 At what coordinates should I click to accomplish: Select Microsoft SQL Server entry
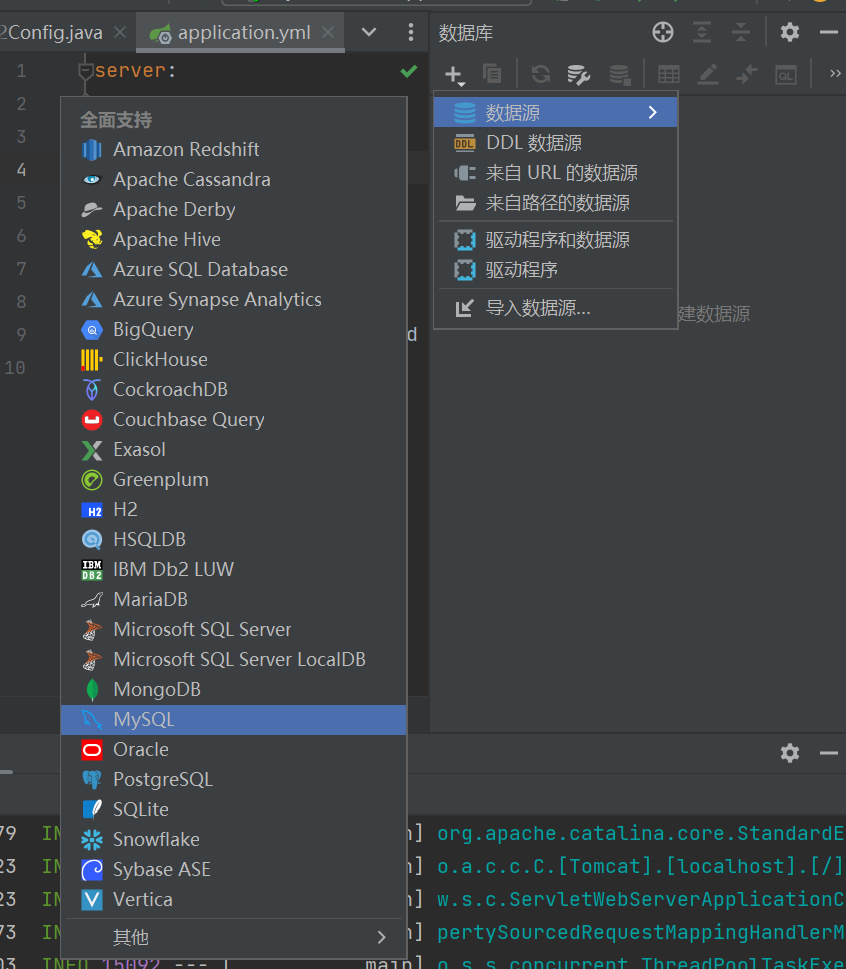(234, 629)
